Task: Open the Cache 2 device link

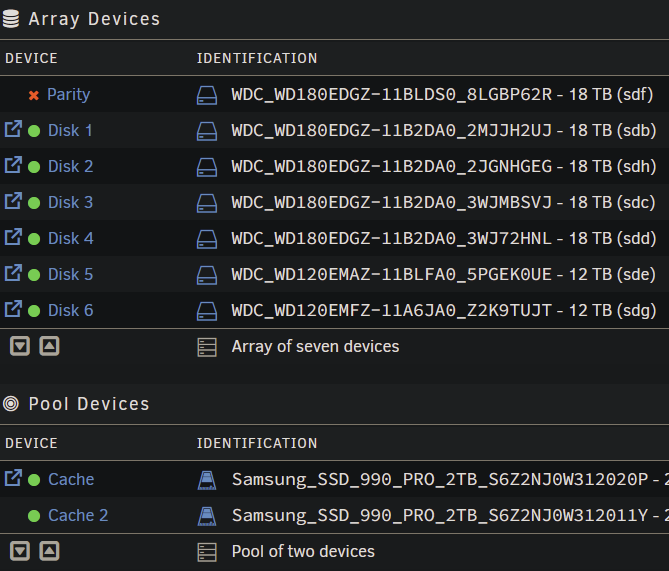Action: [x=78, y=516]
